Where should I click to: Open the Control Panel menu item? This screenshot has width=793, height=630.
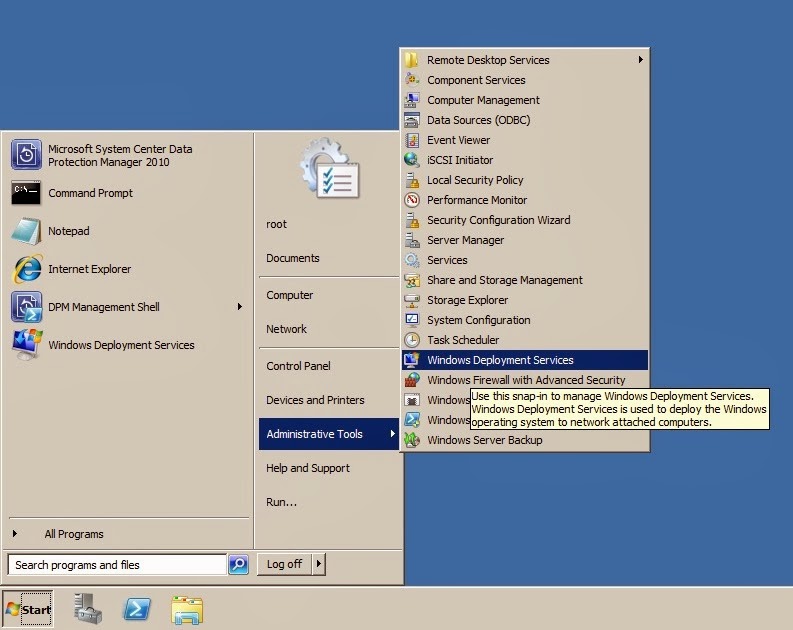(298, 366)
